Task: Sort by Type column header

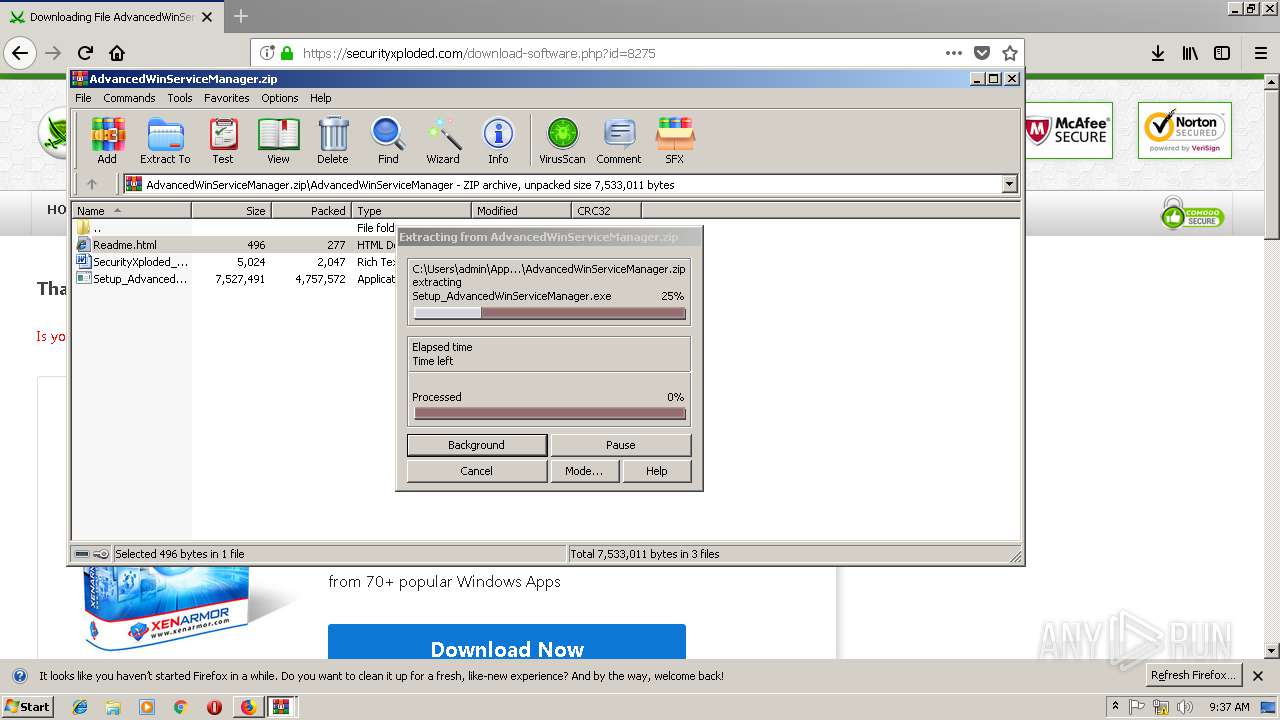Action: [x=411, y=211]
